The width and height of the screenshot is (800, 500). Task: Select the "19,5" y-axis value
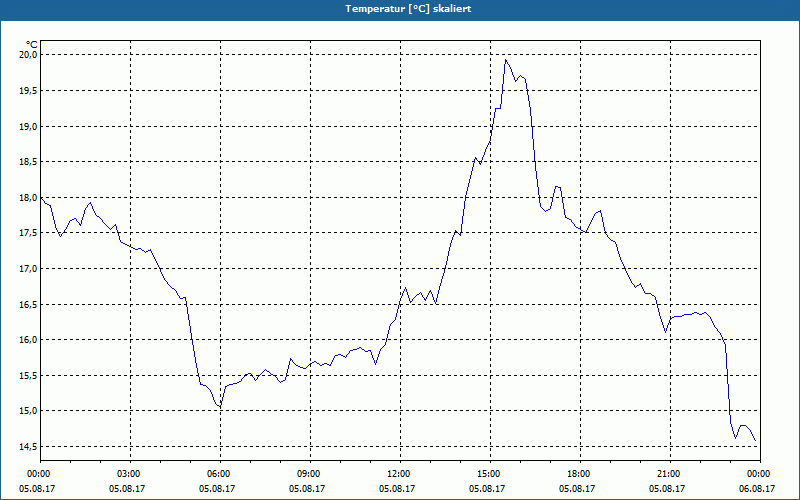(29, 90)
